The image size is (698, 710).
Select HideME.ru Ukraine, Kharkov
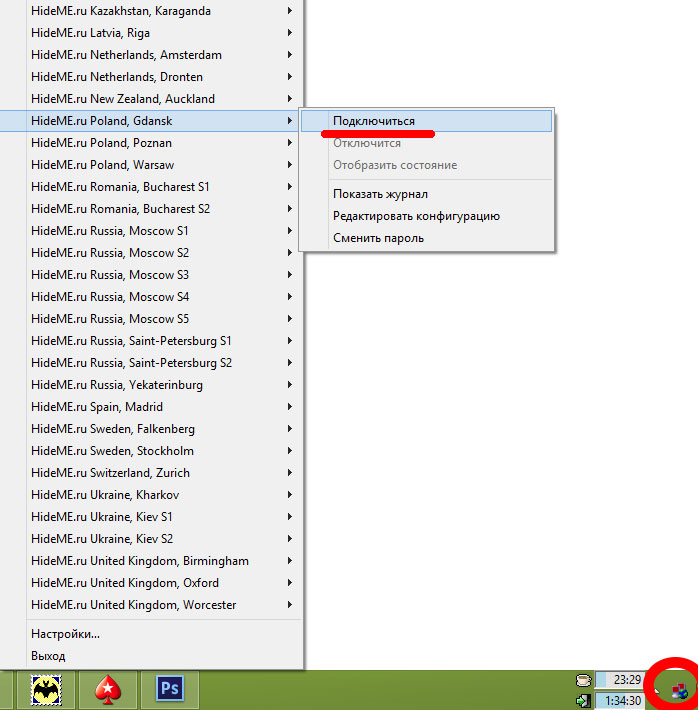[x=149, y=495]
